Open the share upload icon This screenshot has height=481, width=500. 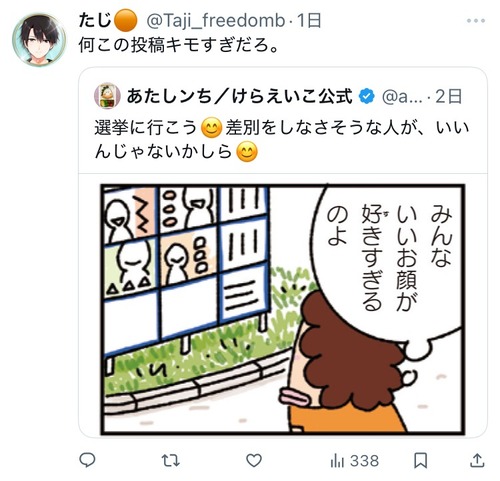(x=477, y=460)
